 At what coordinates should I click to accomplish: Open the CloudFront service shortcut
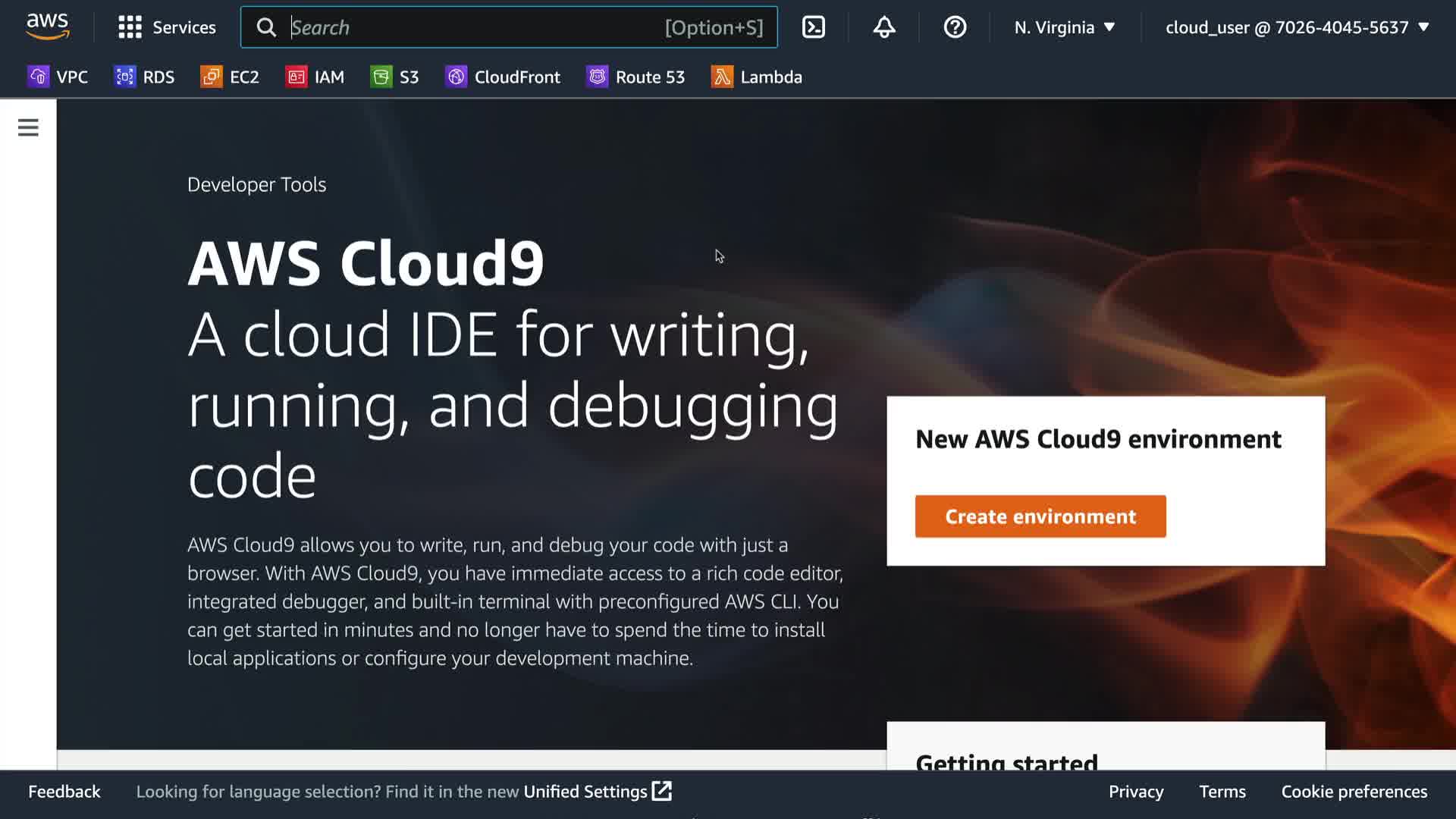pos(502,77)
